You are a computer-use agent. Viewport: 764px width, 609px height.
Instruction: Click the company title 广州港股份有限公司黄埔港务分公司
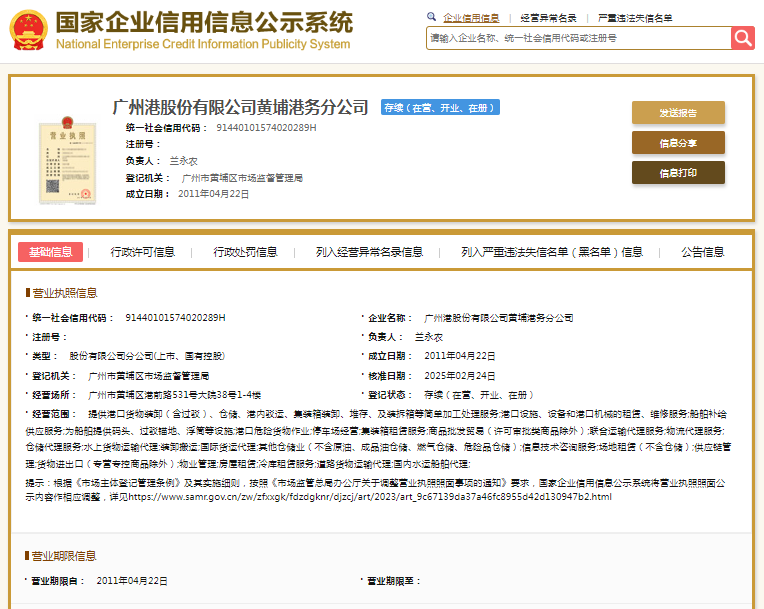click(x=240, y=107)
